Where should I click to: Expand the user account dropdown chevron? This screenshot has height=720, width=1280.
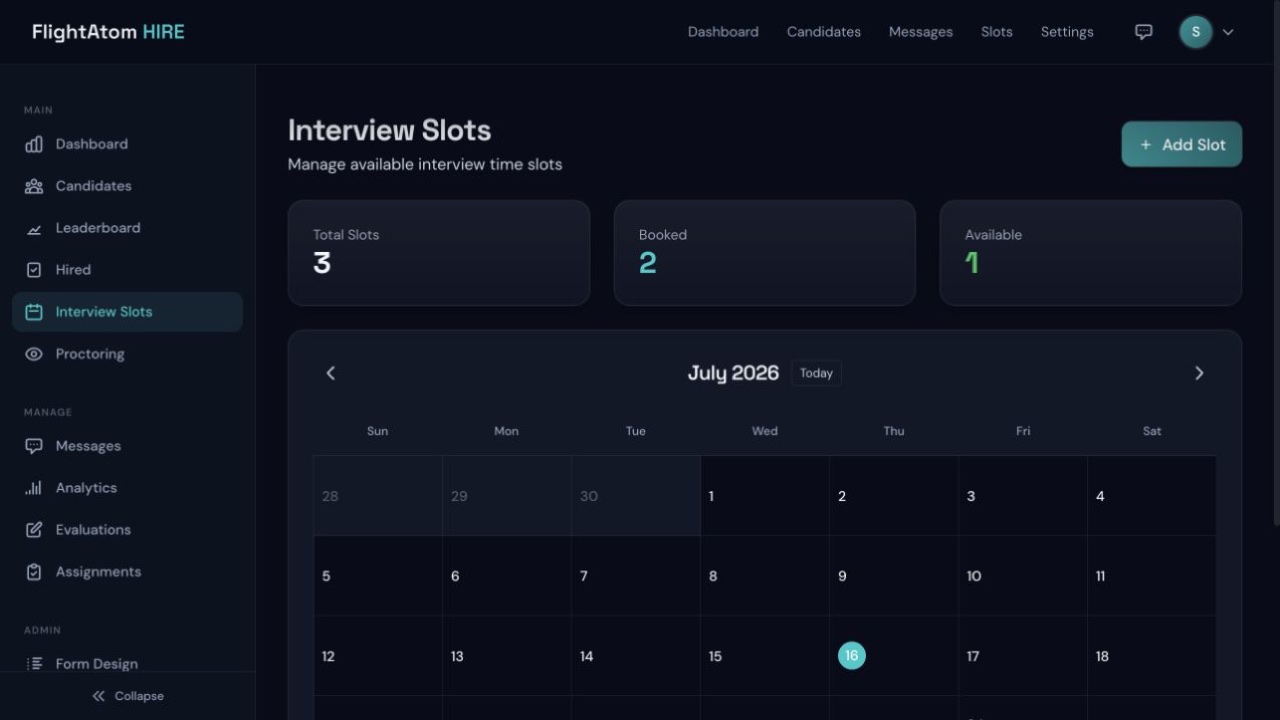pyautogui.click(x=1228, y=32)
